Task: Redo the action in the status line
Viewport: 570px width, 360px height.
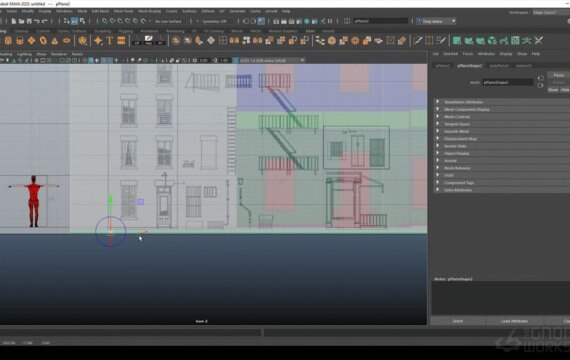Action: pyautogui.click(x=44, y=21)
